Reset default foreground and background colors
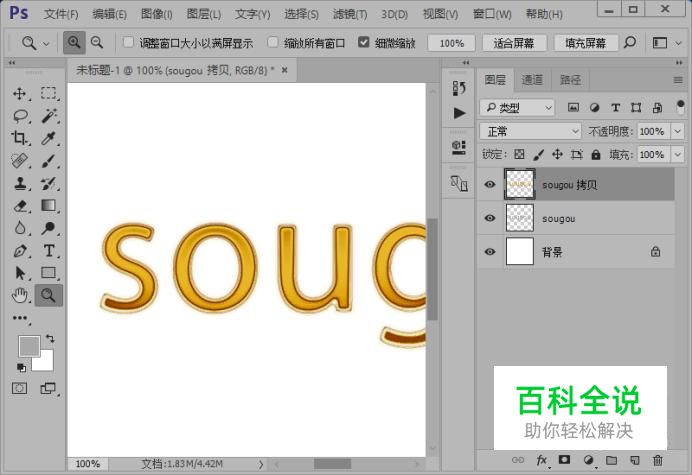Screen dimensions: 692x475 coord(21,367)
